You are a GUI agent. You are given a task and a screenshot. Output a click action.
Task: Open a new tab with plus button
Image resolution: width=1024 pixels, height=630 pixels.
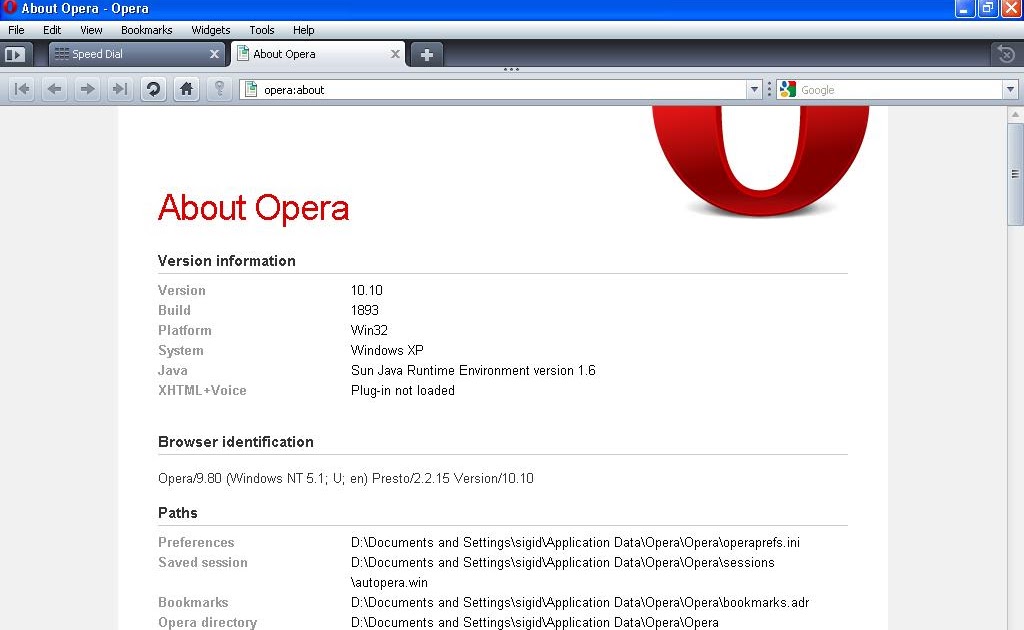click(426, 55)
